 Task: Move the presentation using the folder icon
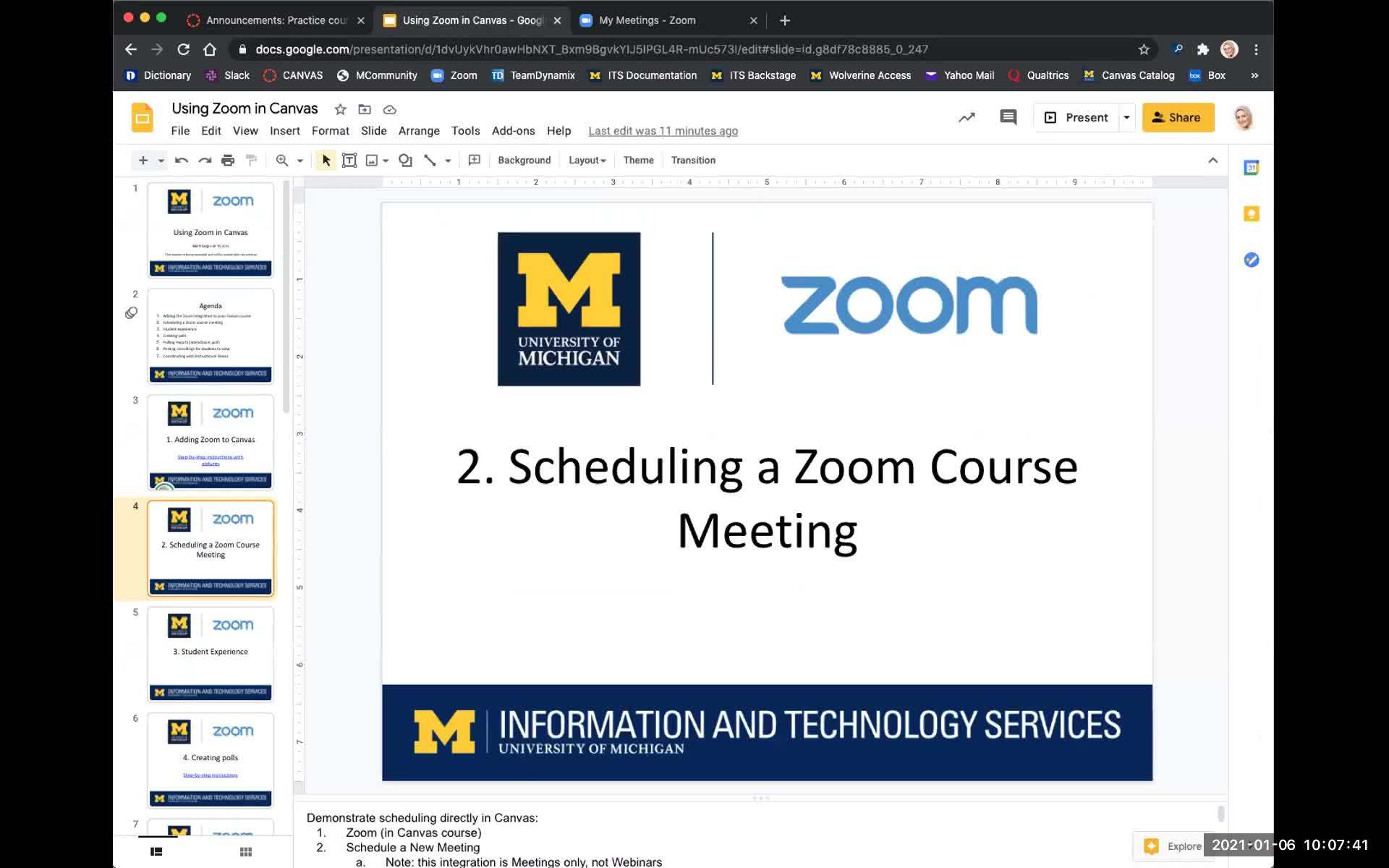tap(365, 109)
